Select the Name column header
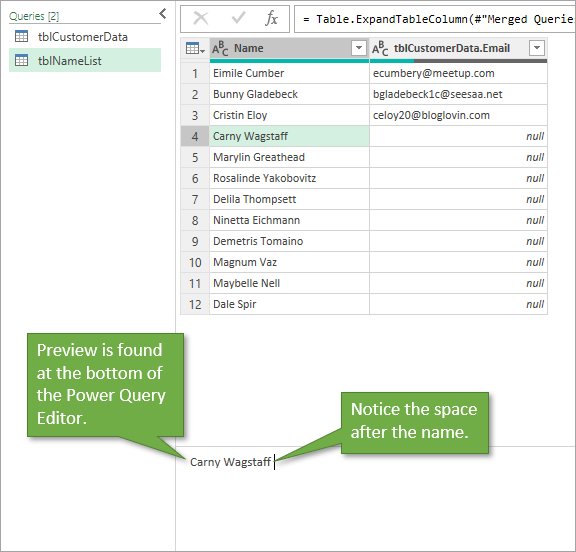Screen dimensions: 576x552 click(x=289, y=48)
